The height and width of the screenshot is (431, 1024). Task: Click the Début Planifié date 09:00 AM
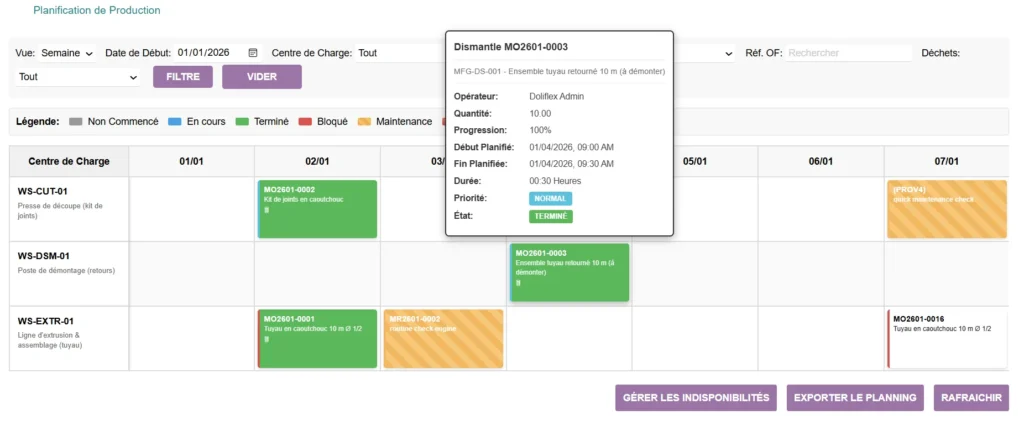[571, 147]
